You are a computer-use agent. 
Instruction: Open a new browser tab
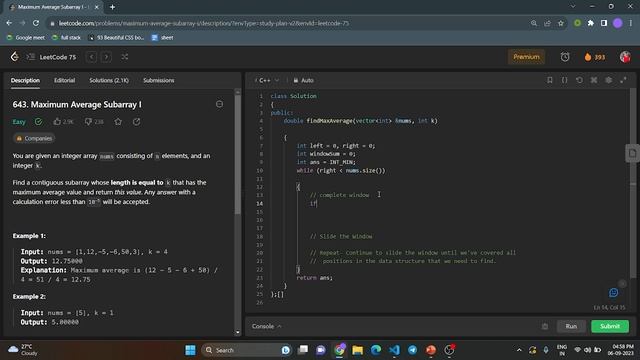(x=112, y=7)
